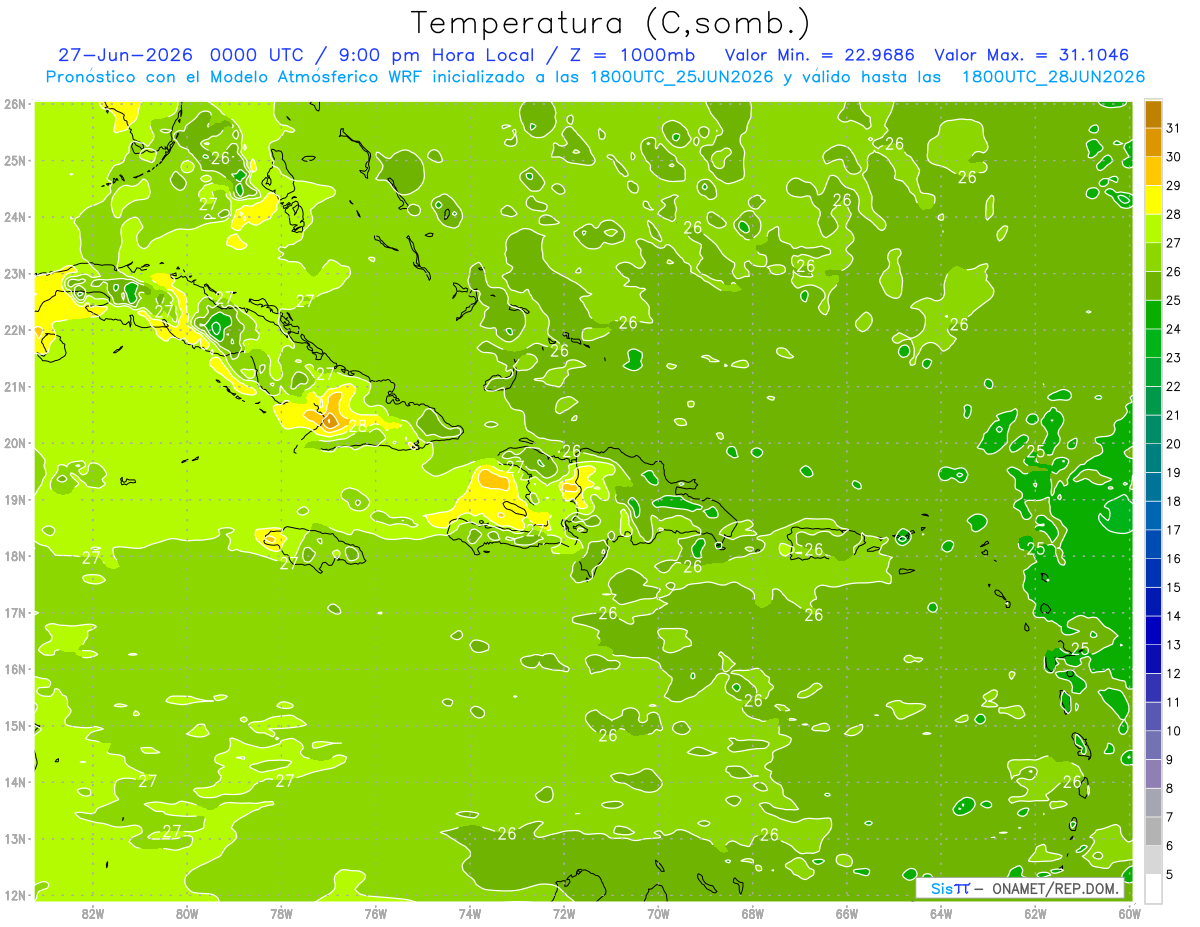Pick the dark blue swatch between 13 and 14
The width and height of the screenshot is (1200, 927).
point(1153,631)
